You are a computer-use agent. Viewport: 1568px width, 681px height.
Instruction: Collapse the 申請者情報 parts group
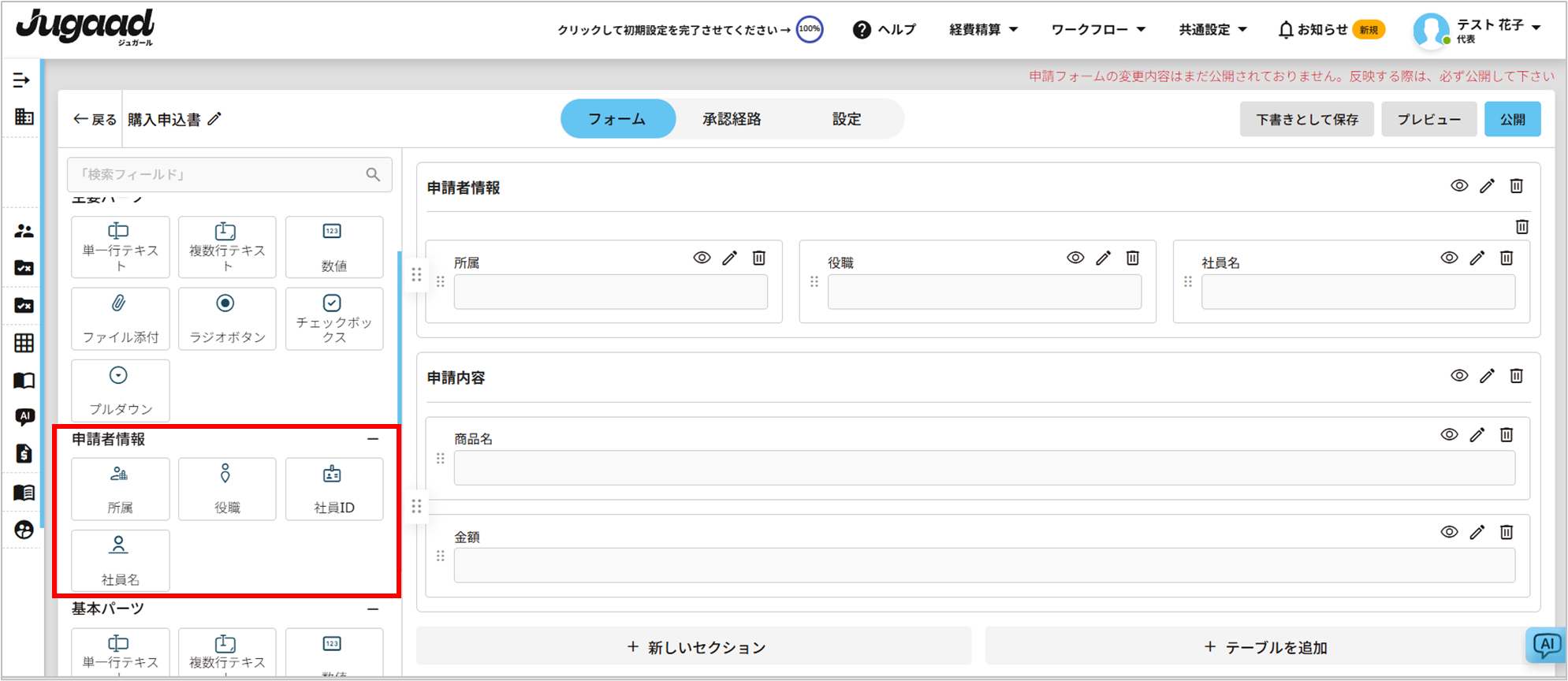(x=373, y=439)
